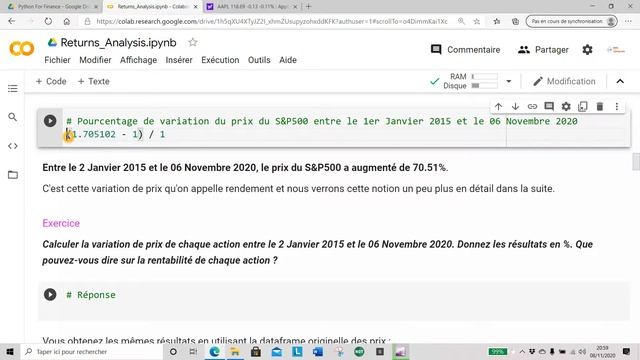Star the Returns_Analysis.ipynb notebook

point(193,42)
